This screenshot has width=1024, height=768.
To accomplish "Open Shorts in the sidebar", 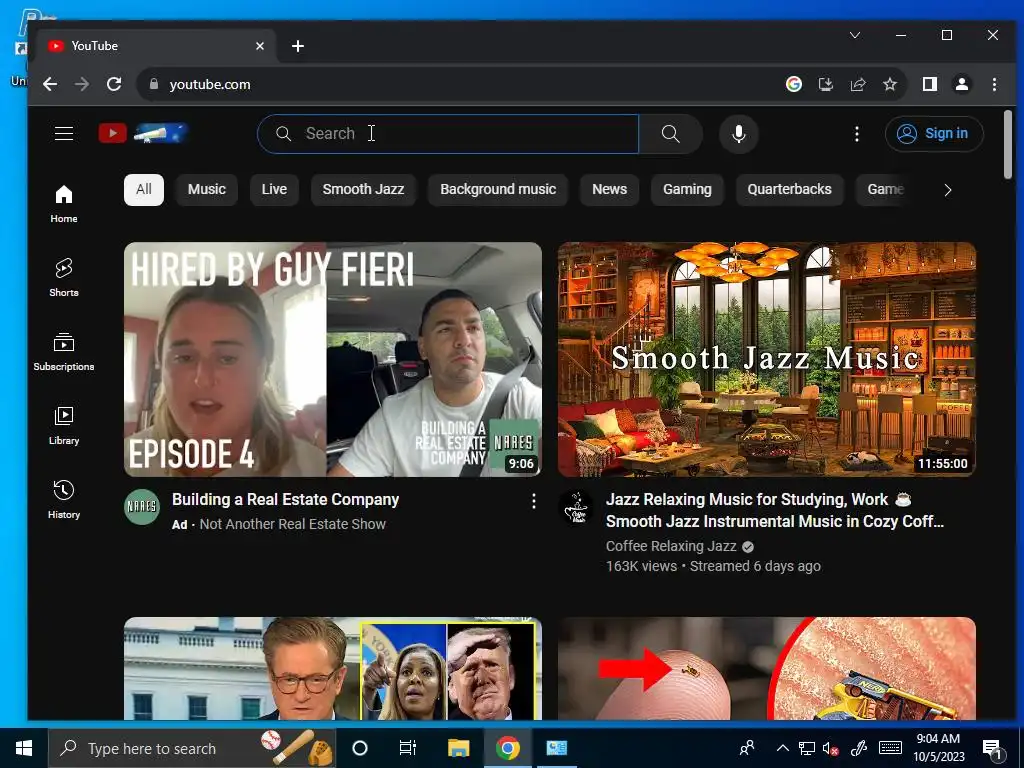I will coord(64,278).
